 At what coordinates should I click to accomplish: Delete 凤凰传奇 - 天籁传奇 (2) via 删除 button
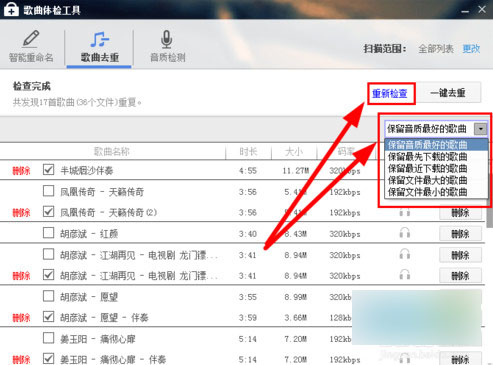coord(460,212)
